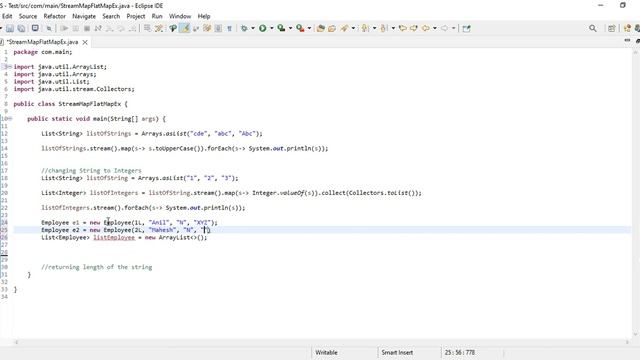Click the Coverage launch icon
This screenshot has width=640, height=360.
click(281, 28)
